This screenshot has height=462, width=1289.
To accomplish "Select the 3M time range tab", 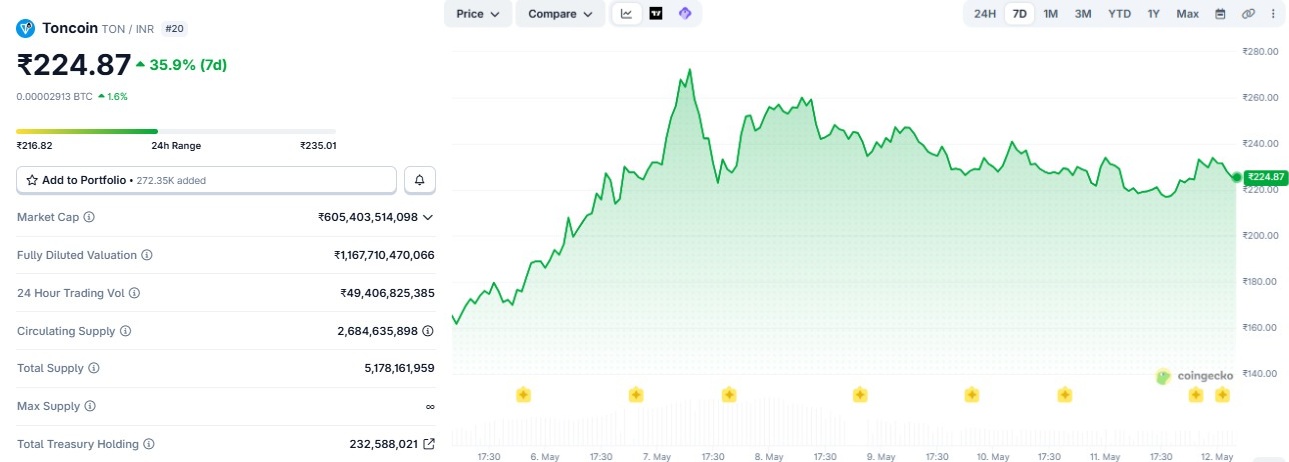I will (1083, 14).
